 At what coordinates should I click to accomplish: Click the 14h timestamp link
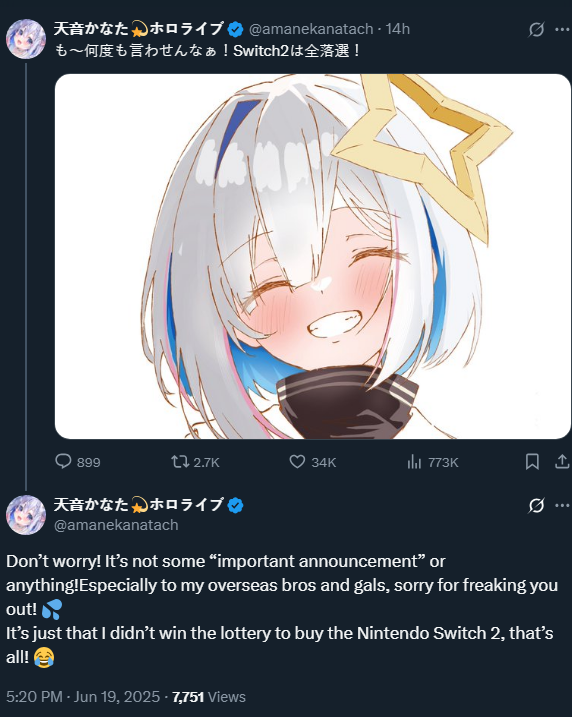tap(397, 29)
